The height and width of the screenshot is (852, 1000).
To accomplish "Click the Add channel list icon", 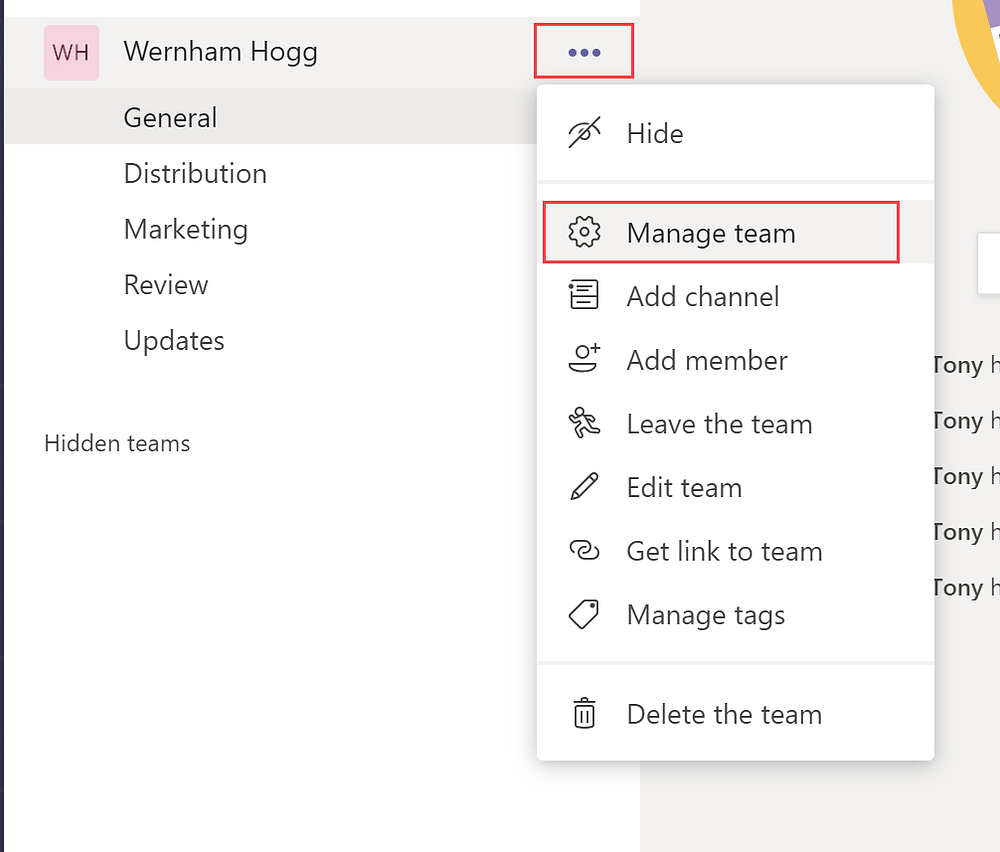I will pos(584,295).
